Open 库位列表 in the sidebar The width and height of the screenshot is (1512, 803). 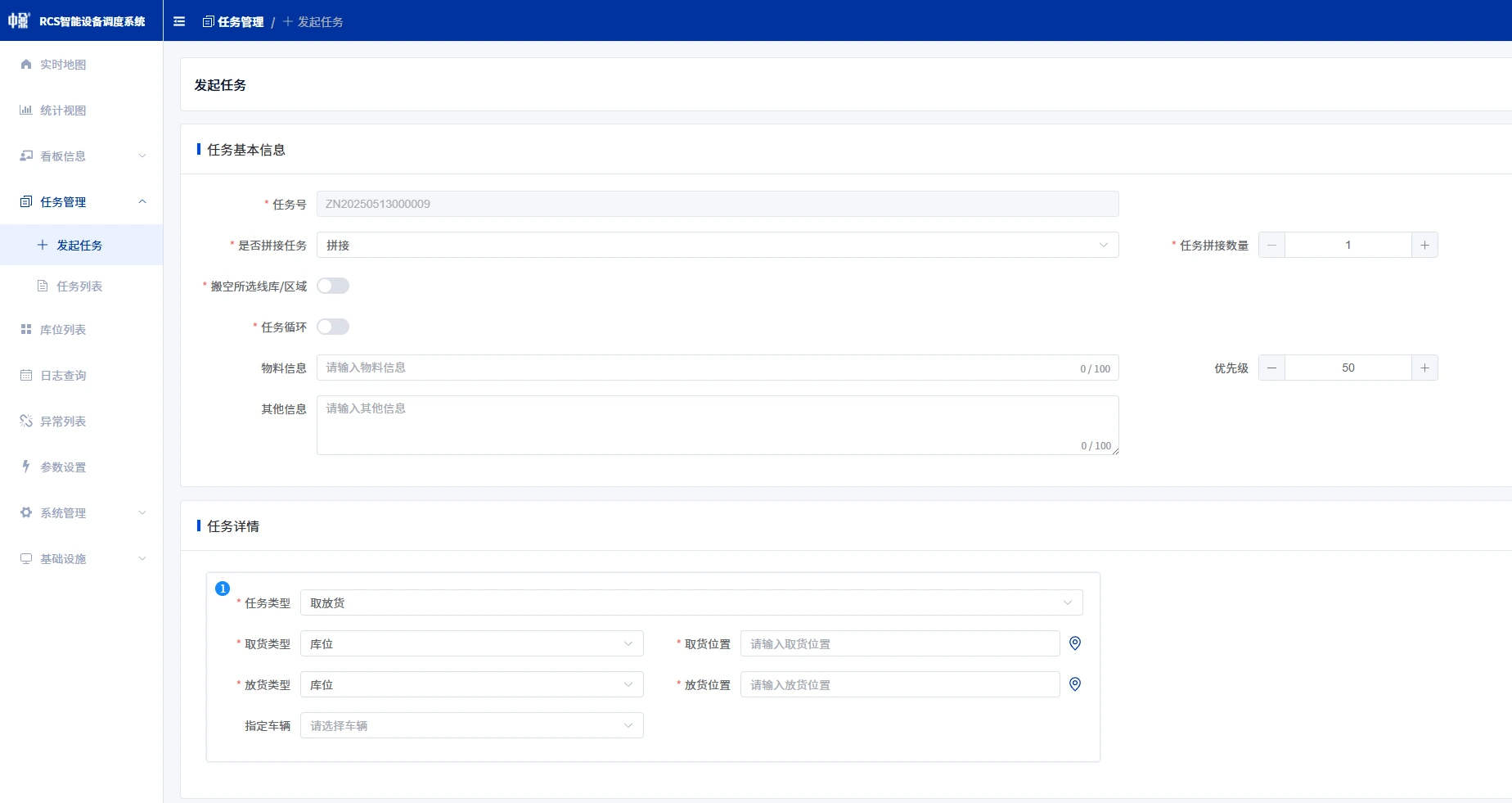[x=63, y=330]
